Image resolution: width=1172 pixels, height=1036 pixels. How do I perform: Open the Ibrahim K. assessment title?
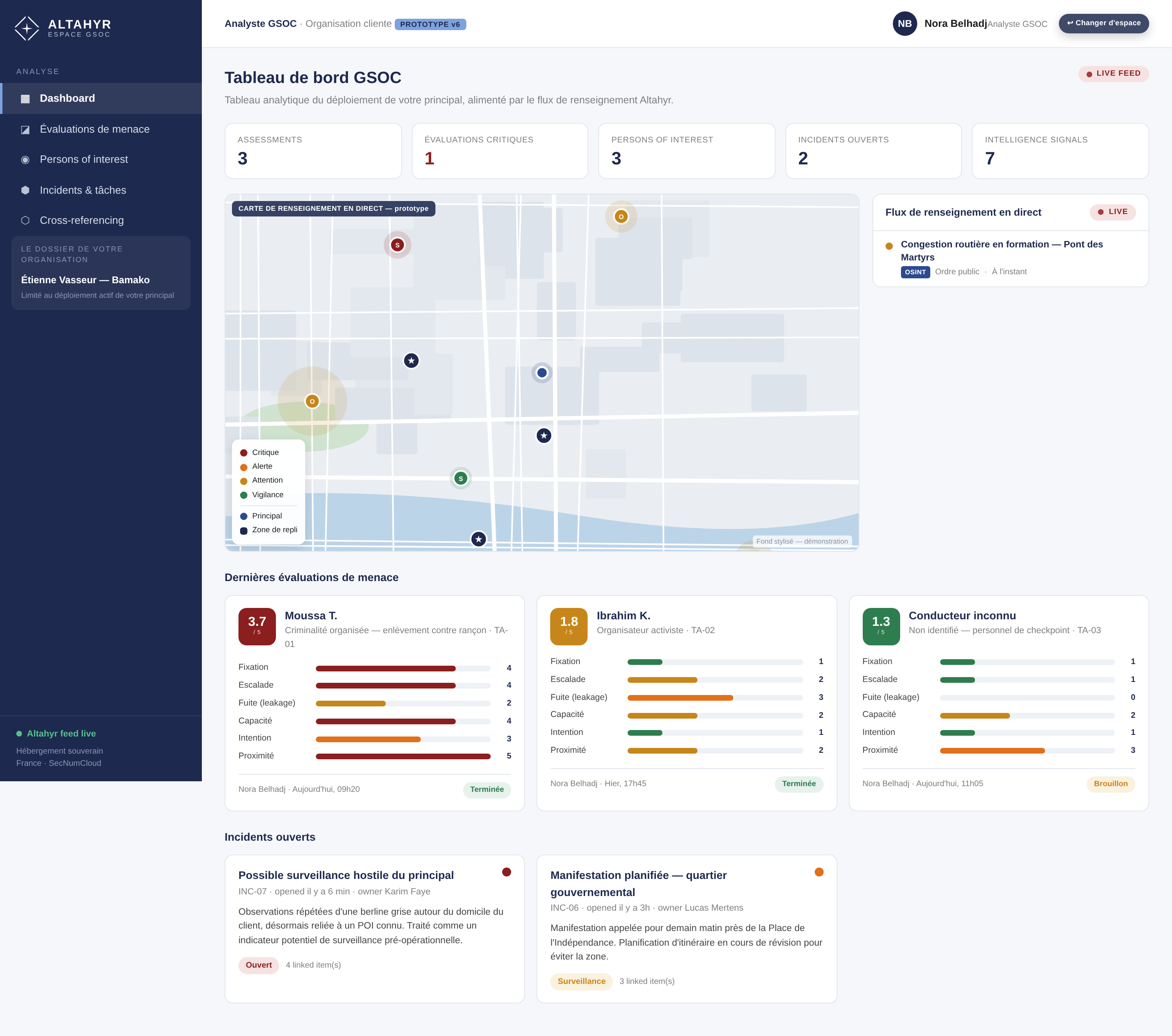(623, 616)
